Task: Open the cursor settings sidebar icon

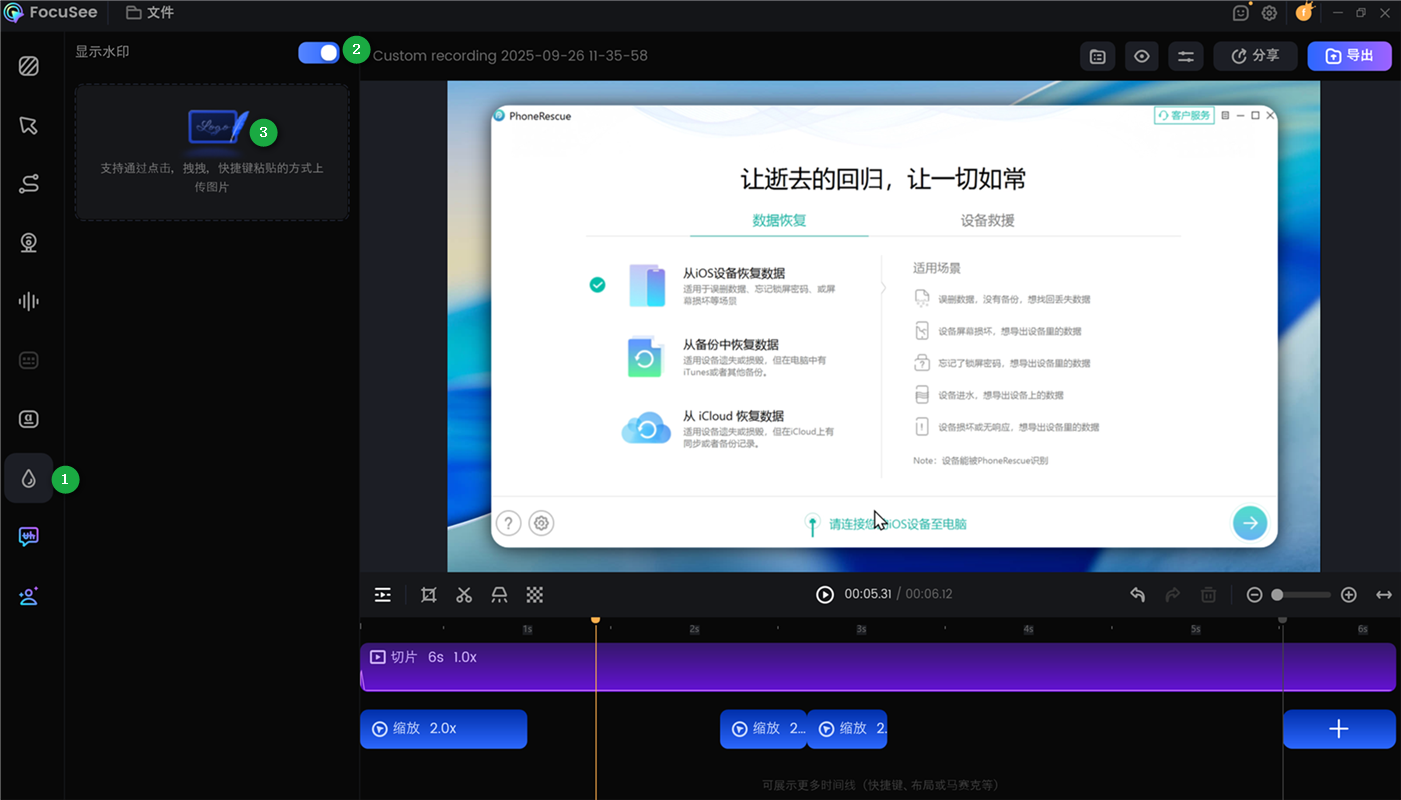Action: click(x=29, y=126)
